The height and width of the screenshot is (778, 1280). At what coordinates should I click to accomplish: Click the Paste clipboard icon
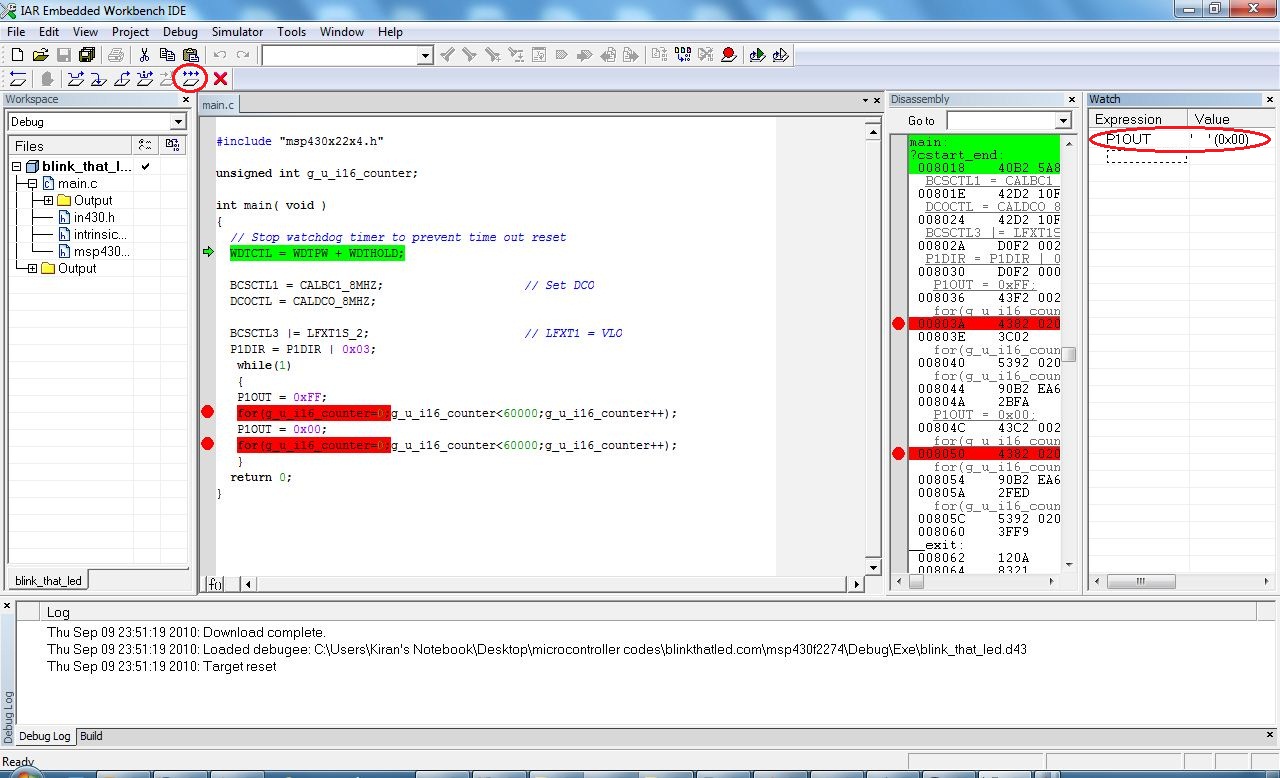pyautogui.click(x=190, y=55)
